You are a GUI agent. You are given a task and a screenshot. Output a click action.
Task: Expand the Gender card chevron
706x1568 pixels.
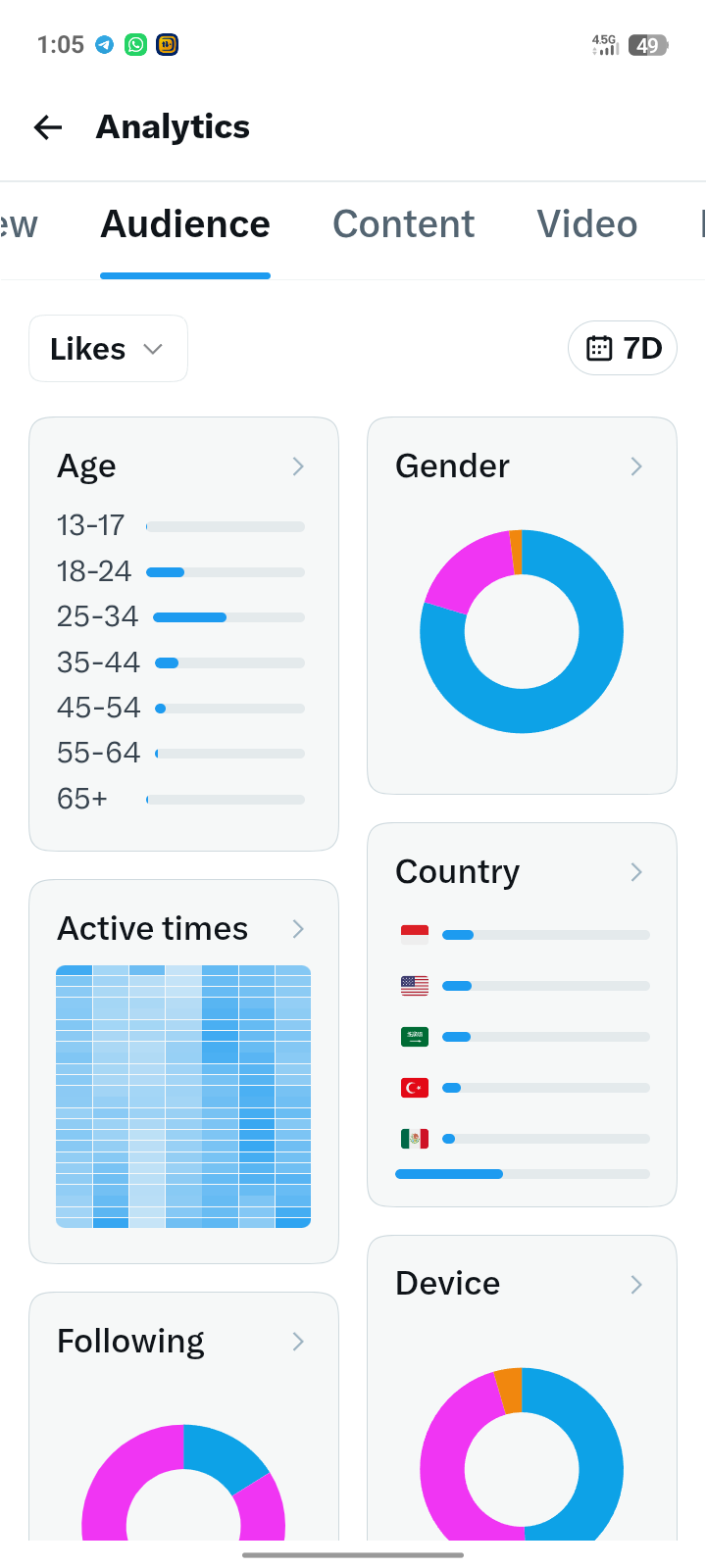tap(636, 466)
